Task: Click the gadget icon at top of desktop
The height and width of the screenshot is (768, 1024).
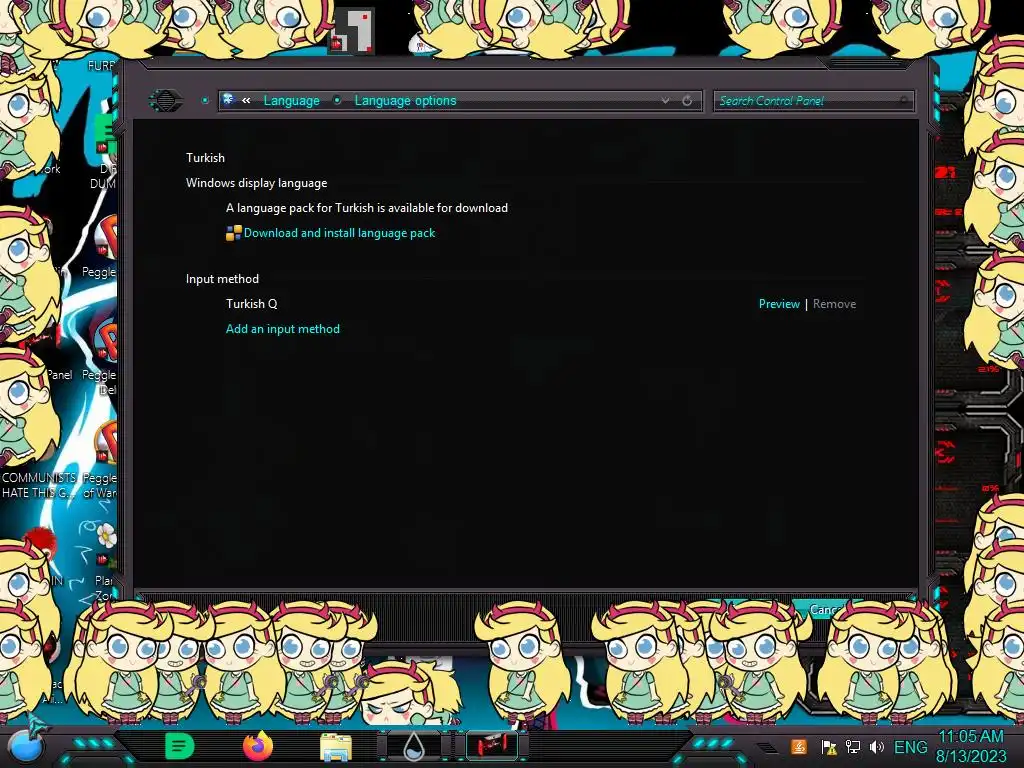Action: pos(351,31)
